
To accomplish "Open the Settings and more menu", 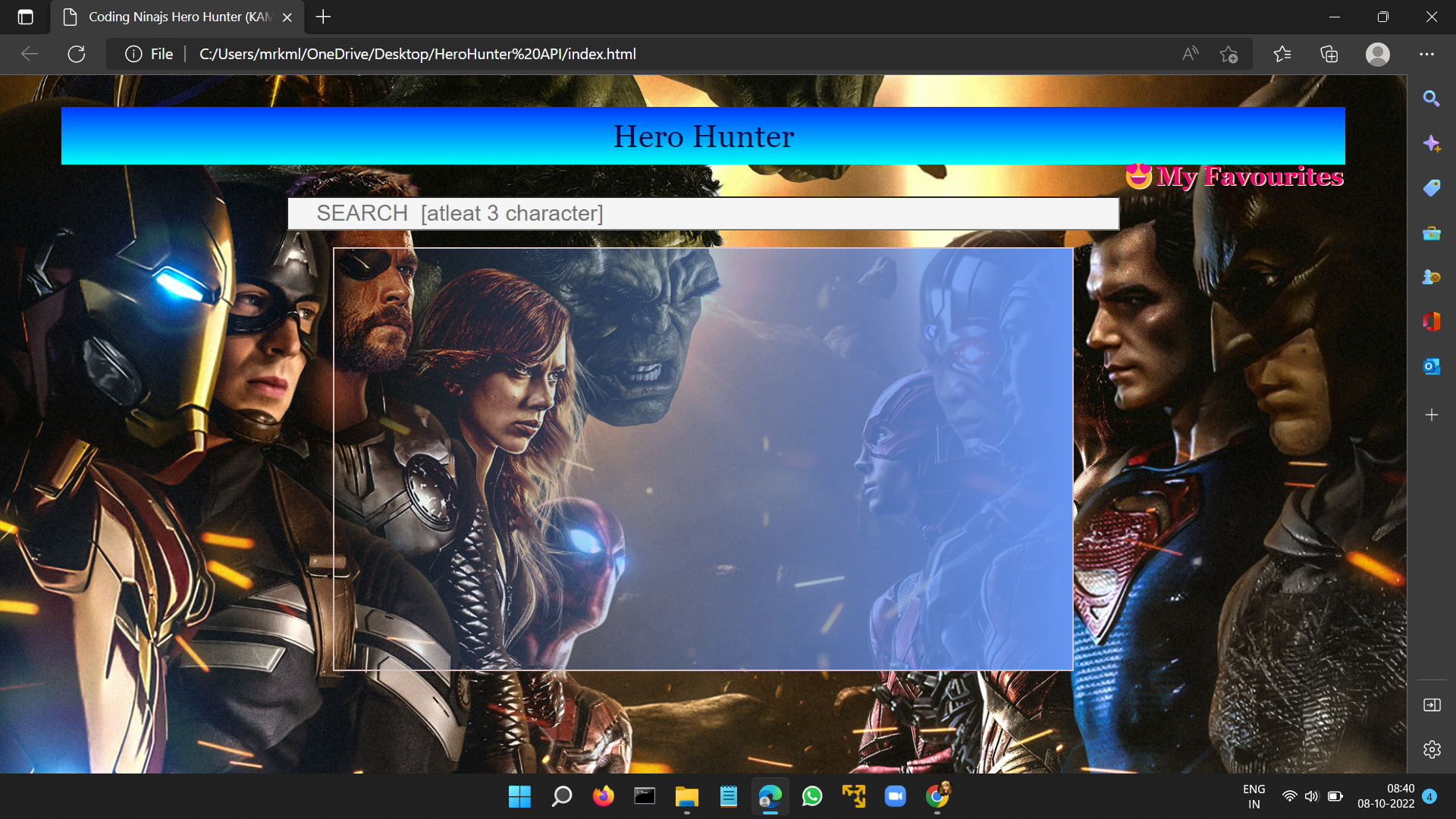I will 1428,54.
